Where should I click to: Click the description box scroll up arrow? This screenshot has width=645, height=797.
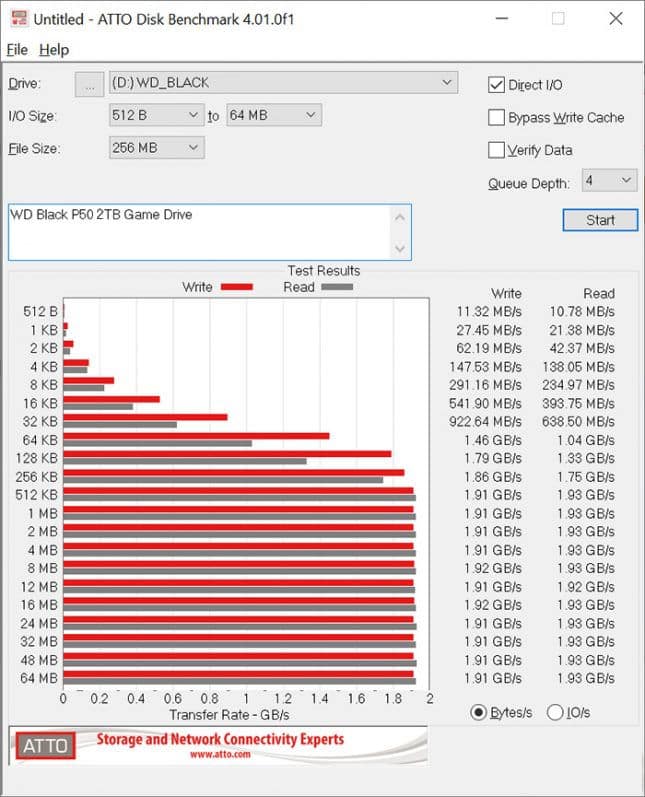point(400,218)
